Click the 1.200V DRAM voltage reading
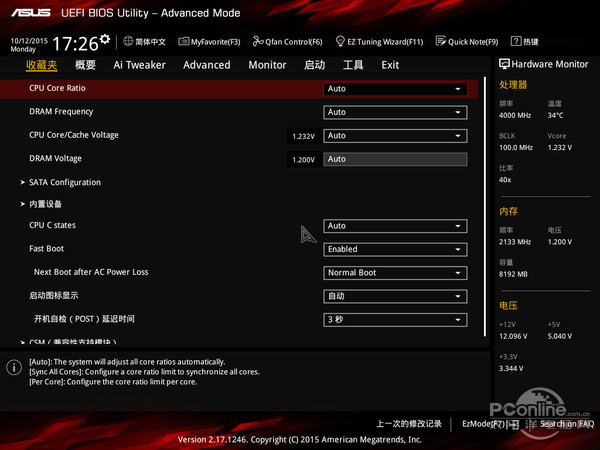Viewport: 600px width, 450px height. click(x=303, y=160)
